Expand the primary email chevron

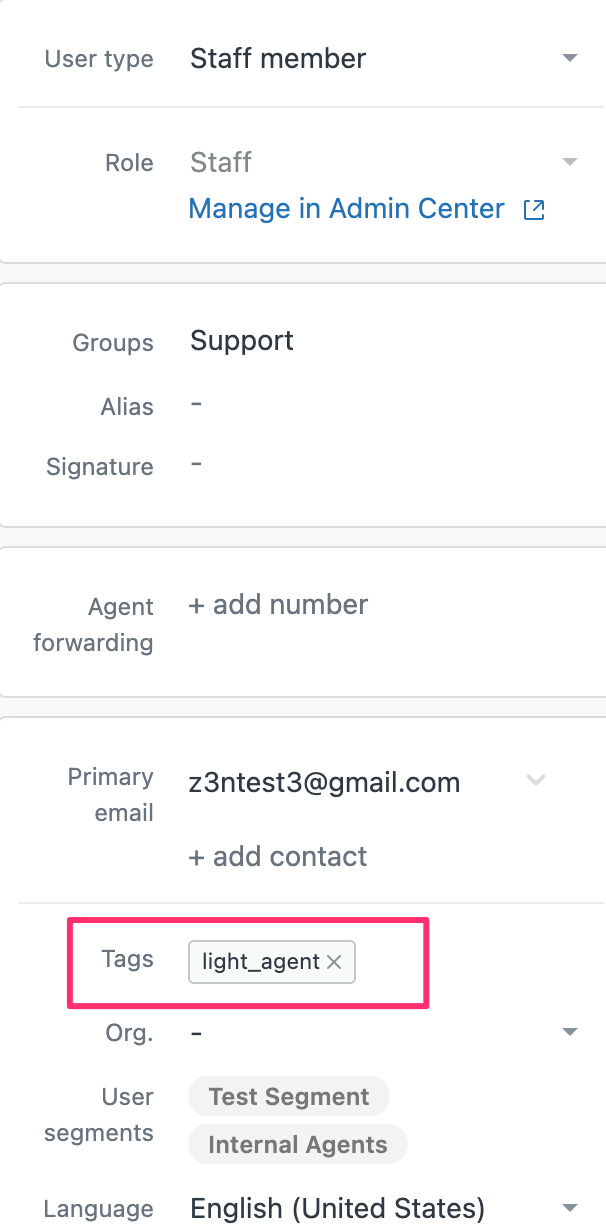click(x=536, y=780)
